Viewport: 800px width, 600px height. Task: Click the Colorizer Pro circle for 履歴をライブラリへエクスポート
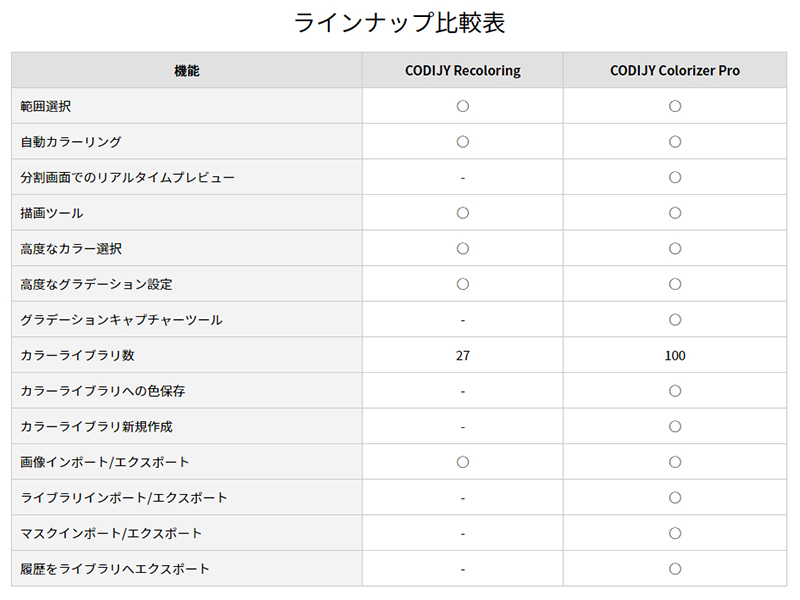click(x=675, y=569)
